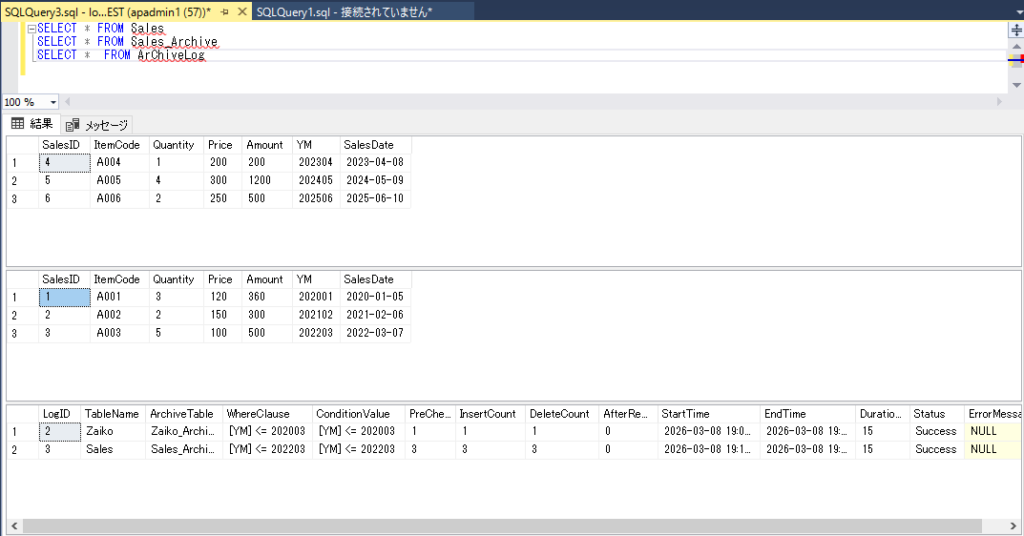Click the メッセージ tab icon
1024x536 pixels.
tap(72, 125)
